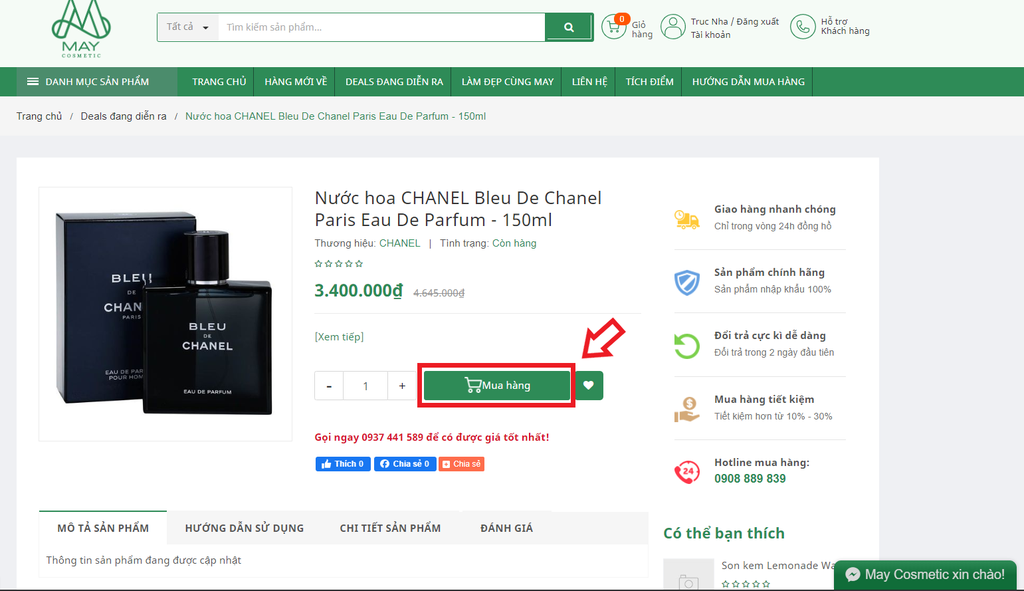Click the phone support icon

coord(803,27)
